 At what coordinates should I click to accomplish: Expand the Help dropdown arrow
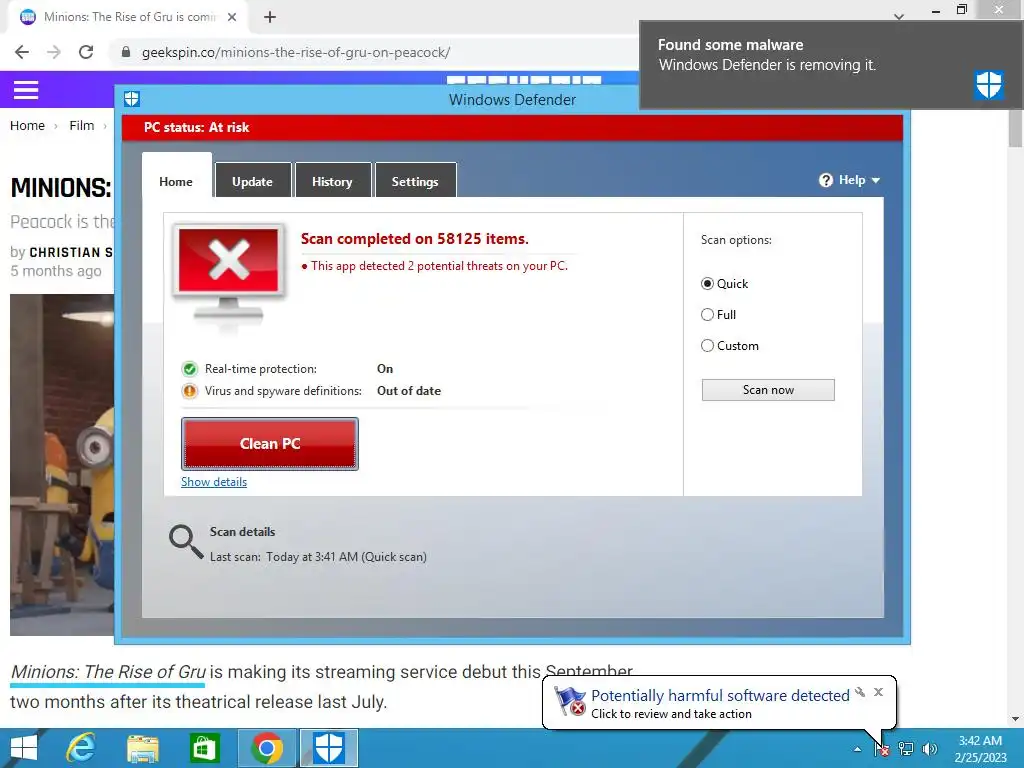point(876,180)
